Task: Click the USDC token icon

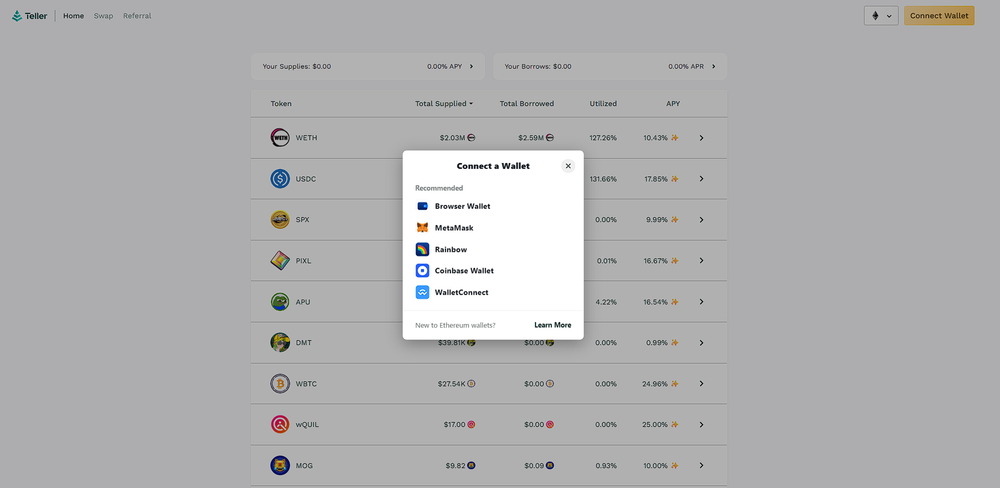Action: tap(280, 179)
